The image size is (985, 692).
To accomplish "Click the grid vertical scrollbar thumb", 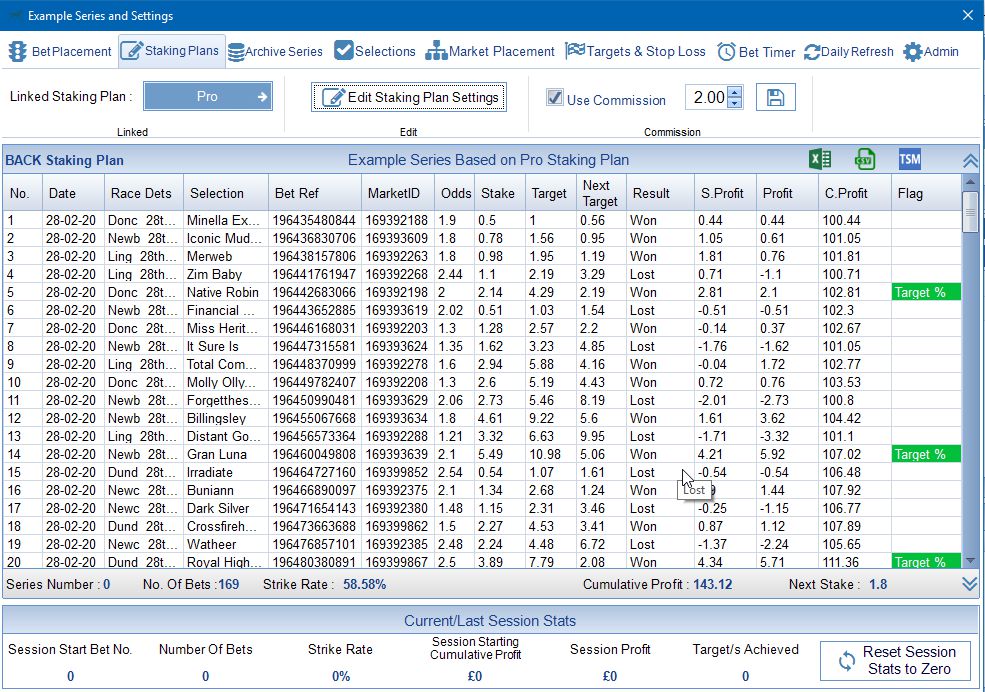I will pyautogui.click(x=971, y=212).
